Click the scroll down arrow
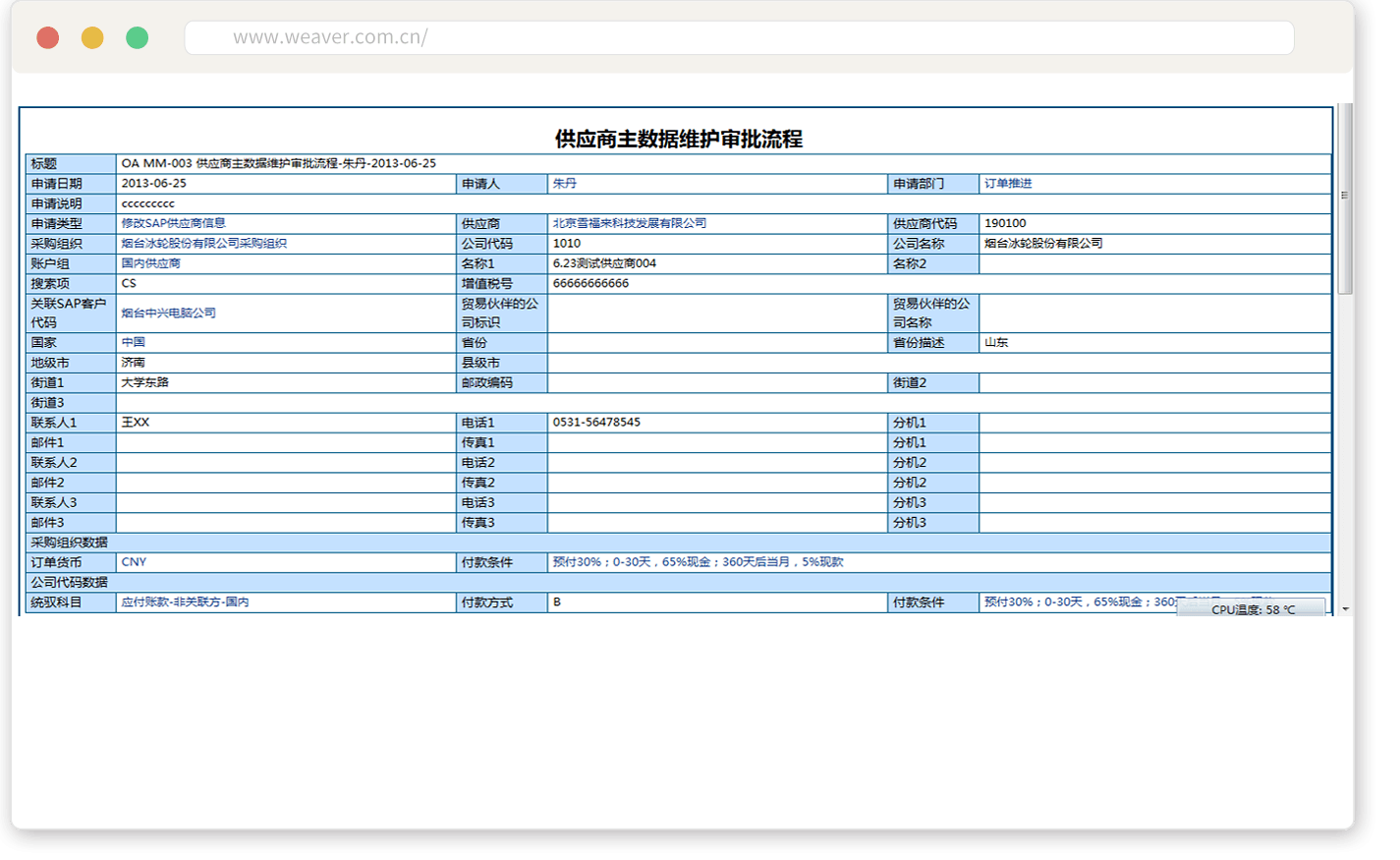 [1345, 609]
